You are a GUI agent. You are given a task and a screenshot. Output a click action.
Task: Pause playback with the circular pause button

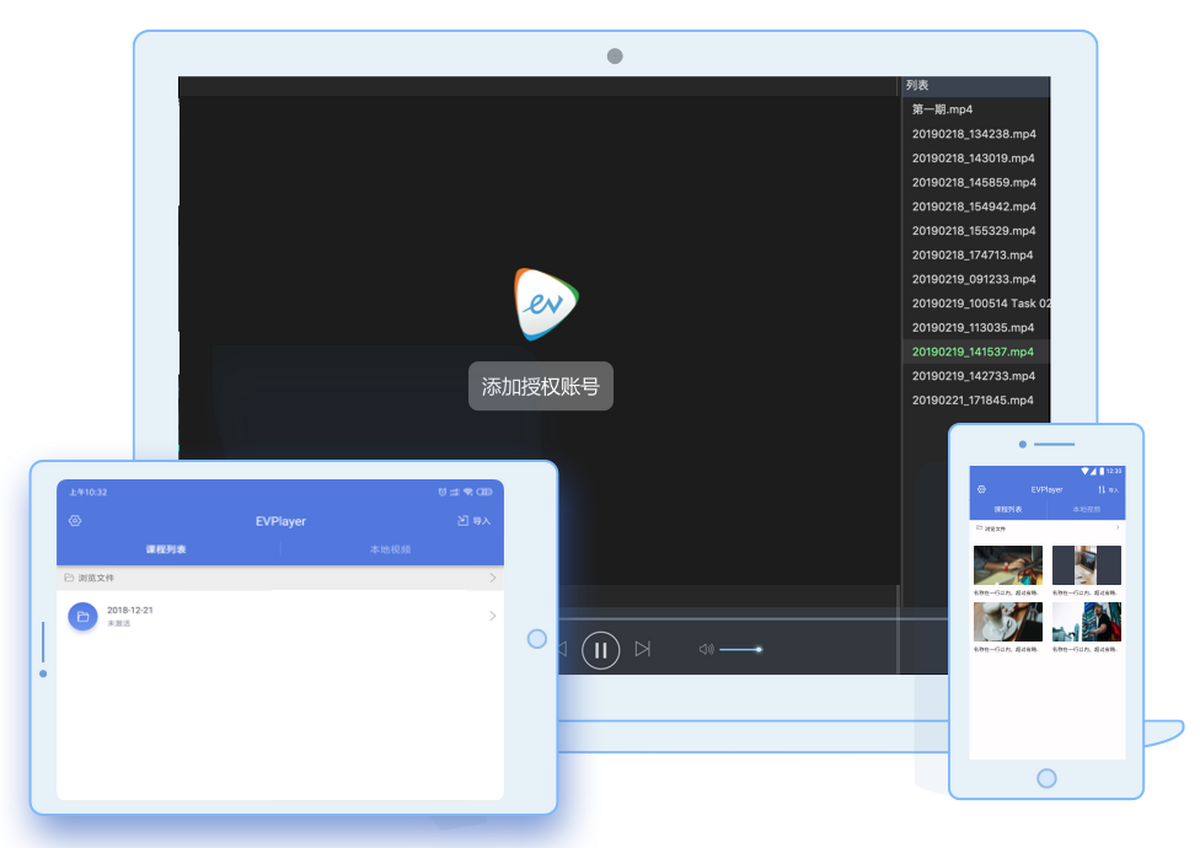point(601,650)
